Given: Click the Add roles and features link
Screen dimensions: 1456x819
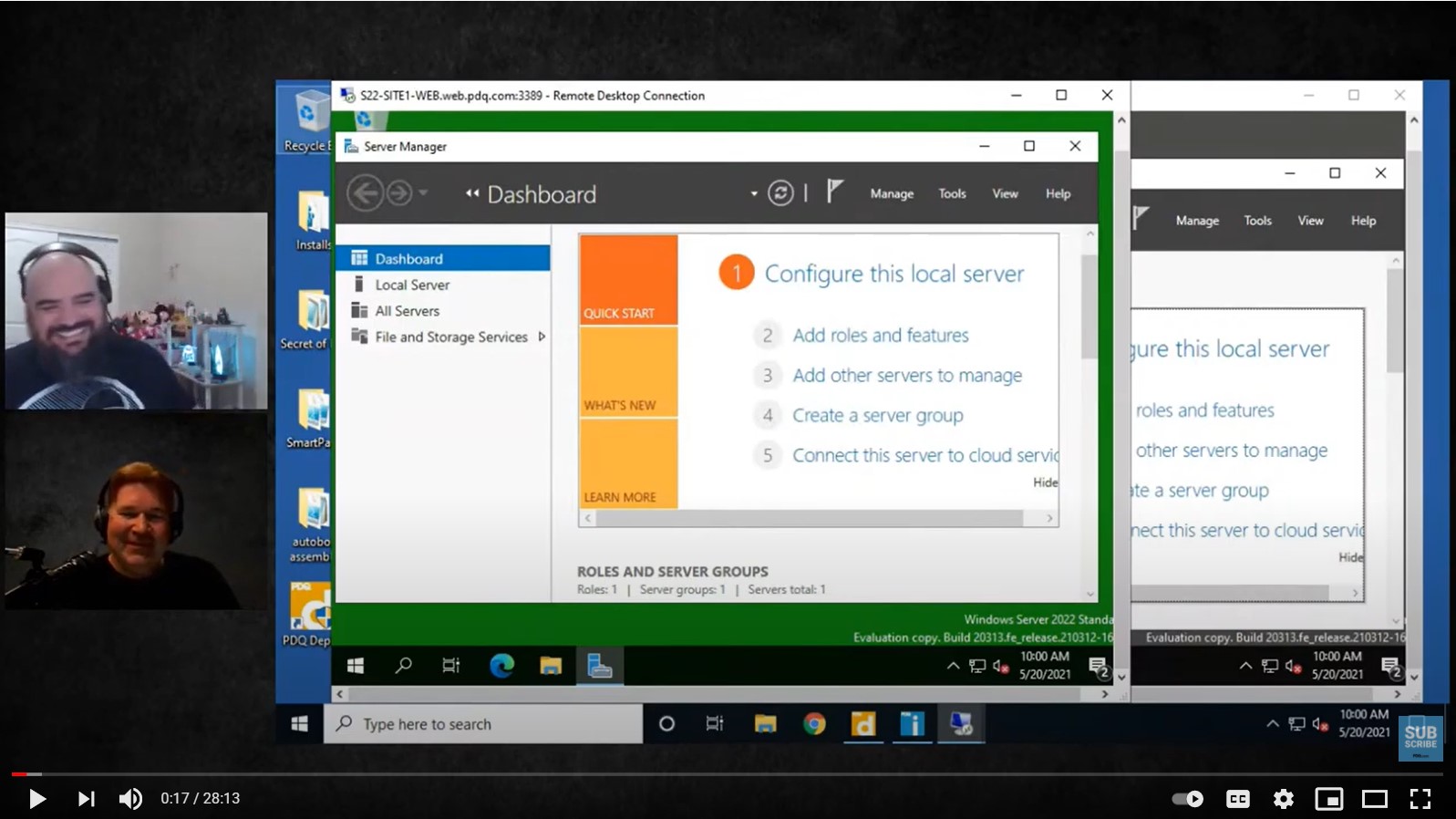Looking at the screenshot, I should (x=881, y=336).
